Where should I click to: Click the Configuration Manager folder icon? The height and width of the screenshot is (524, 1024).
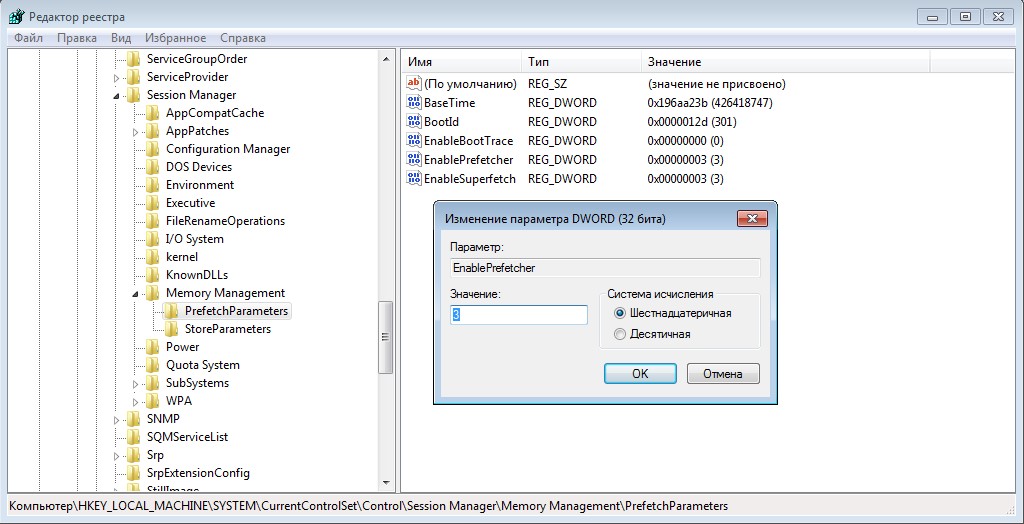point(152,149)
